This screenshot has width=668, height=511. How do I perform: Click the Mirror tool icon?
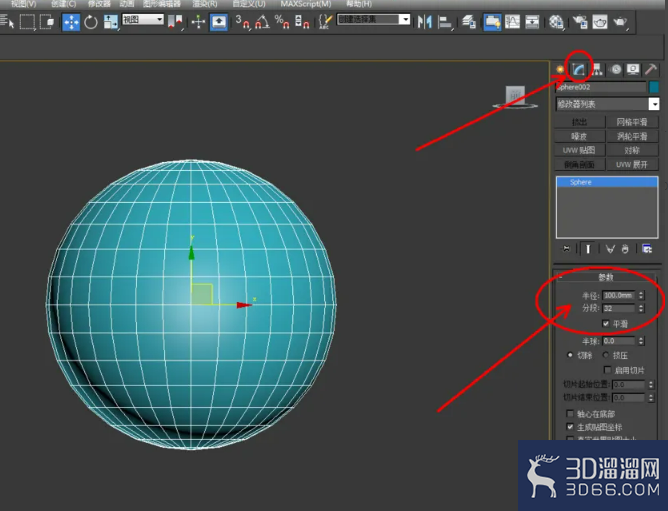click(x=424, y=22)
